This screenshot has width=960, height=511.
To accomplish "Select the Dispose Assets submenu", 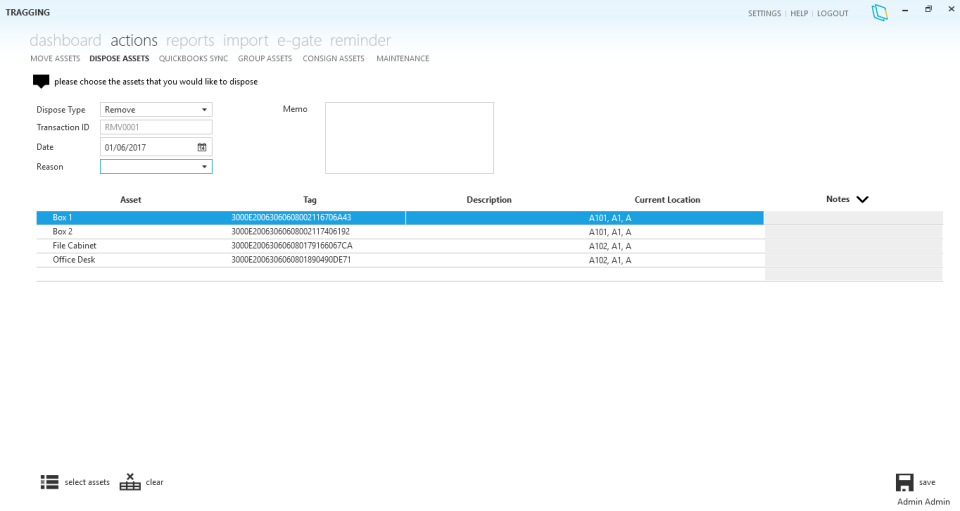I will [x=119, y=59].
